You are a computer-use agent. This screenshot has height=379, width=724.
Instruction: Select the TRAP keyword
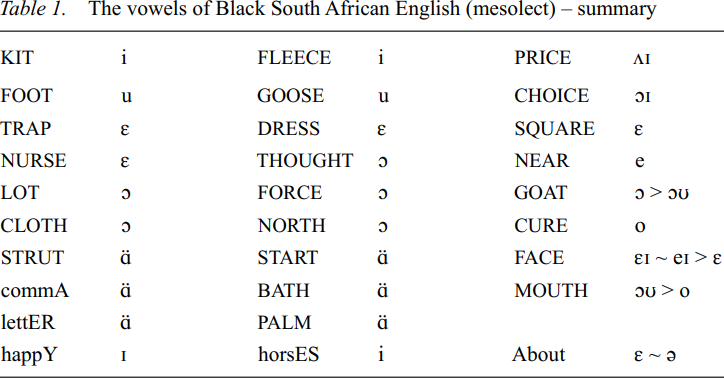tap(26, 128)
